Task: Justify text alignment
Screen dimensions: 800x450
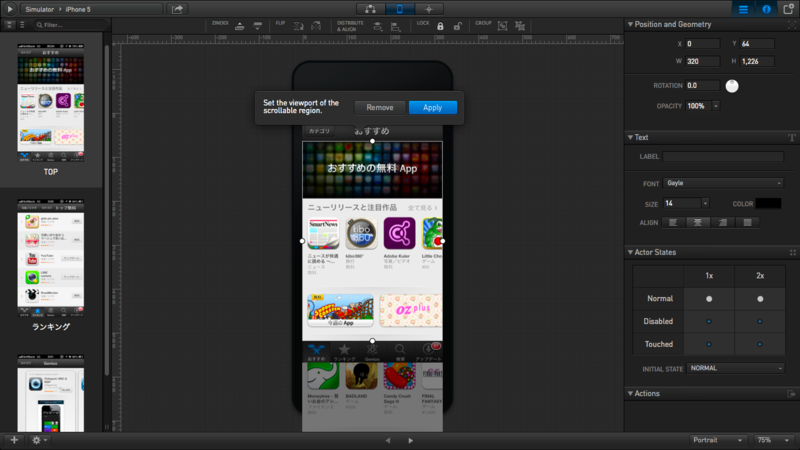Action: point(747,222)
